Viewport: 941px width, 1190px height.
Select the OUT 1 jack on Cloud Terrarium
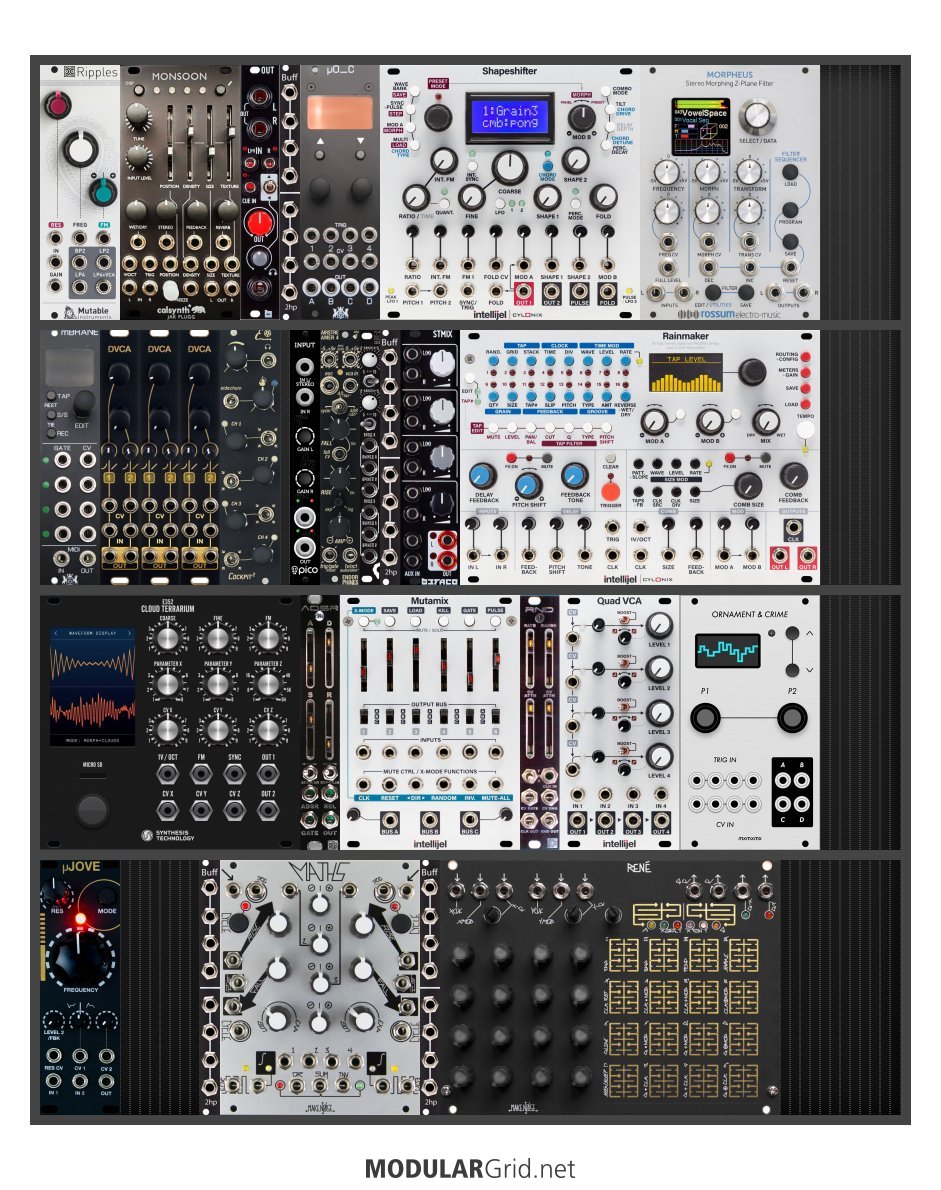click(267, 774)
